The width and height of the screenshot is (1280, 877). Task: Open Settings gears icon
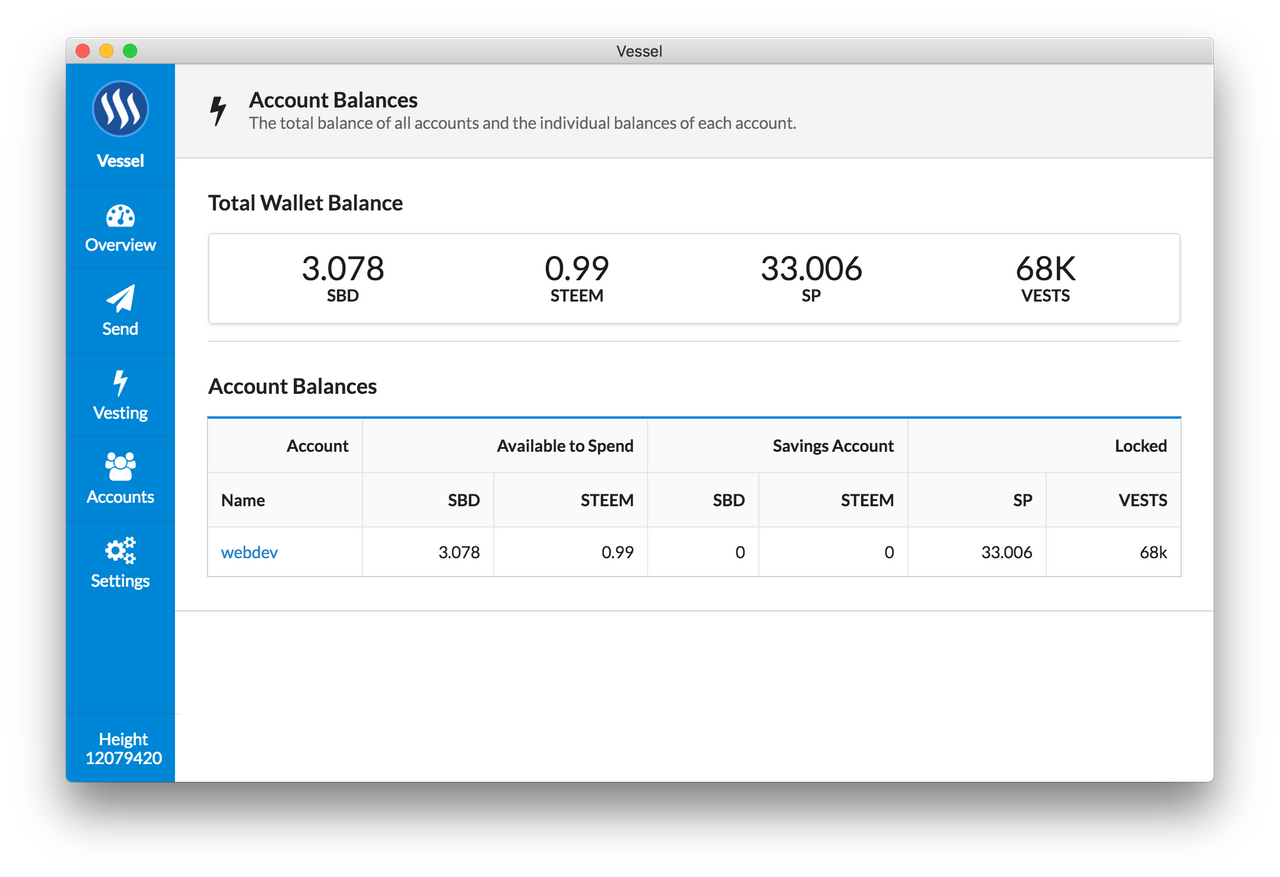point(120,551)
